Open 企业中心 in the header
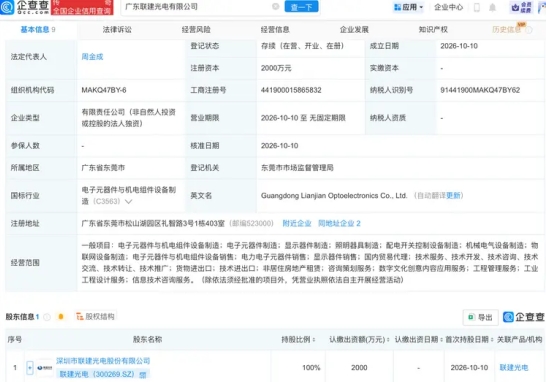546x382 pixels. (448, 7)
